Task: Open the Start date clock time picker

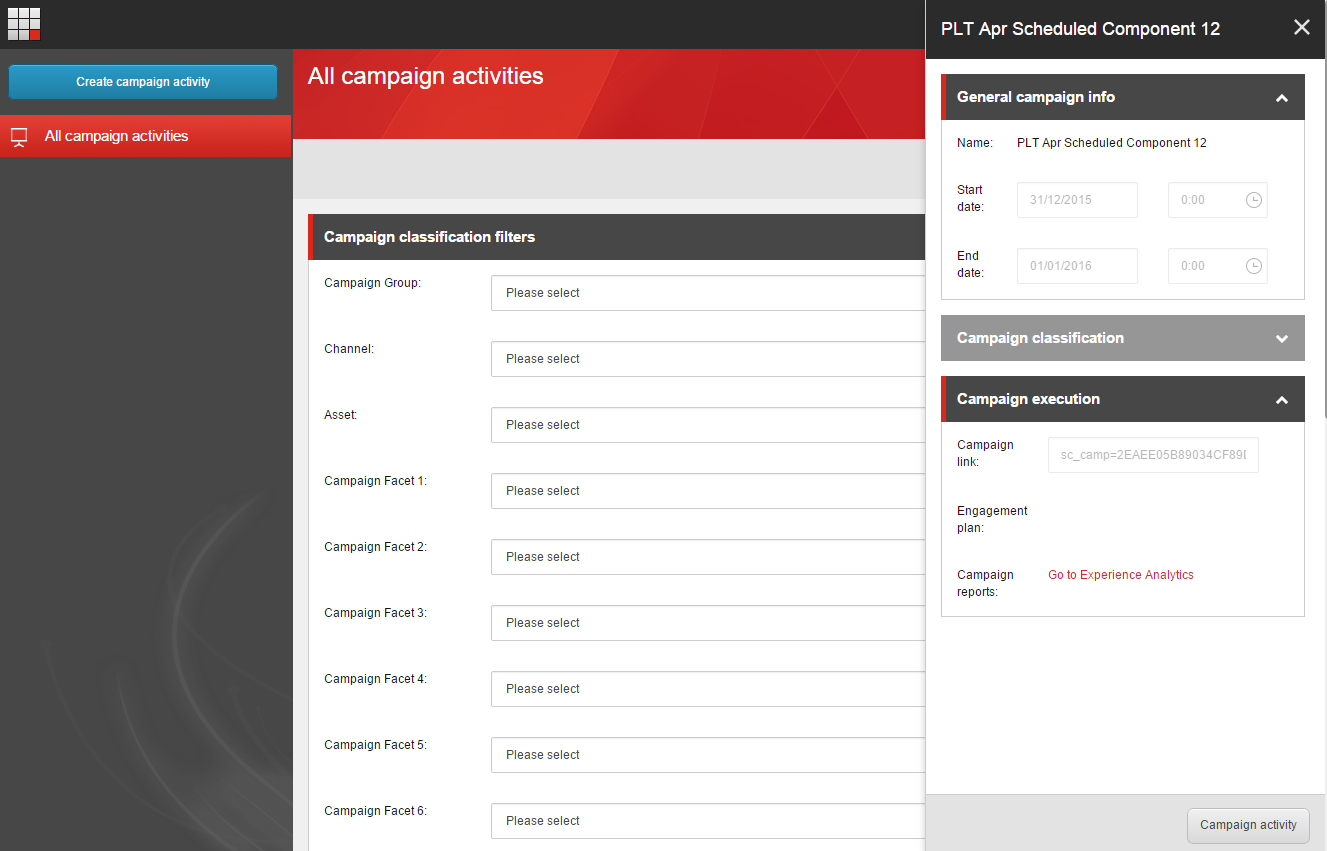Action: 1254,200
